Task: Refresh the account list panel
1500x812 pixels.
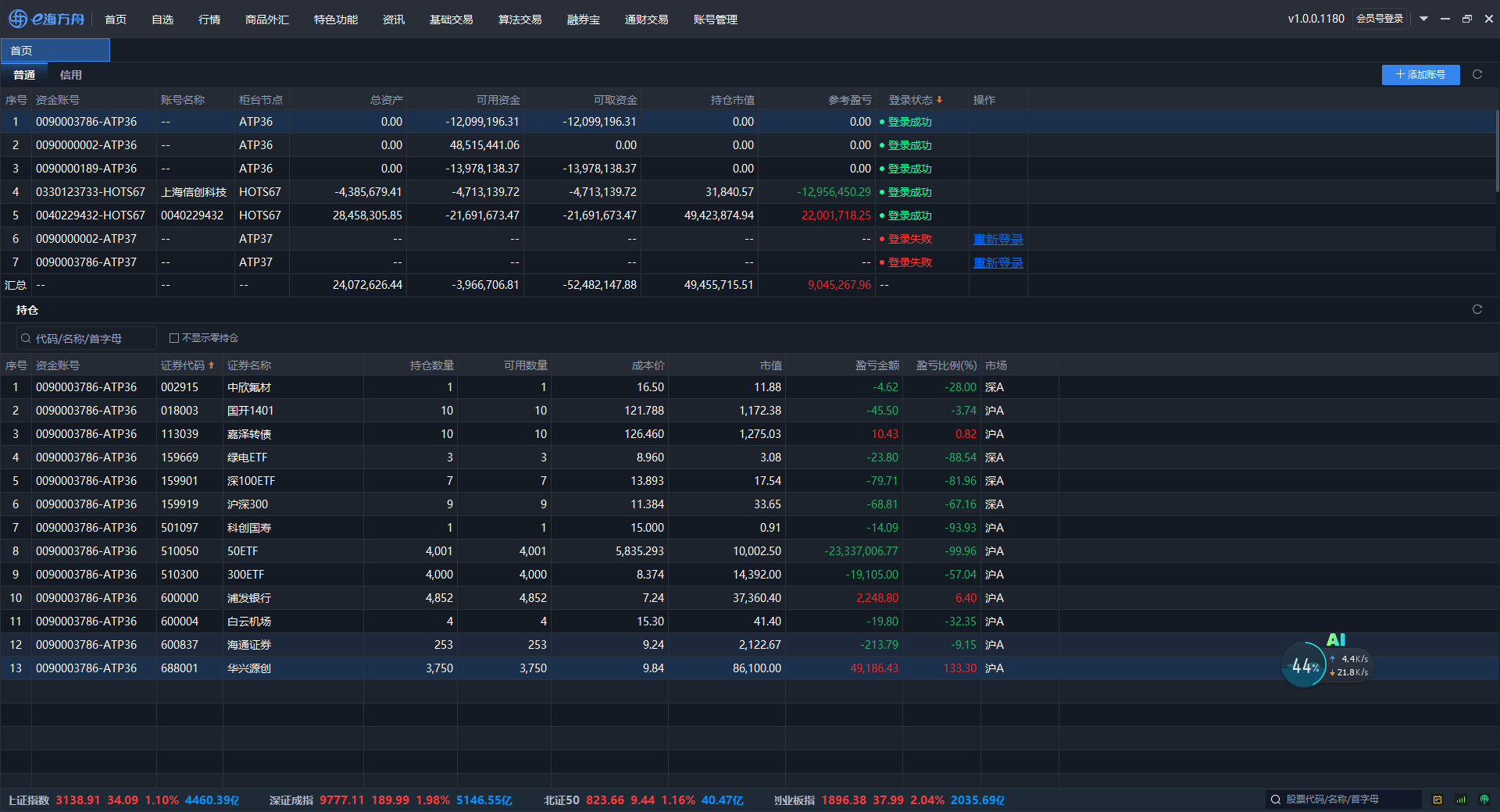Action: point(1477,74)
